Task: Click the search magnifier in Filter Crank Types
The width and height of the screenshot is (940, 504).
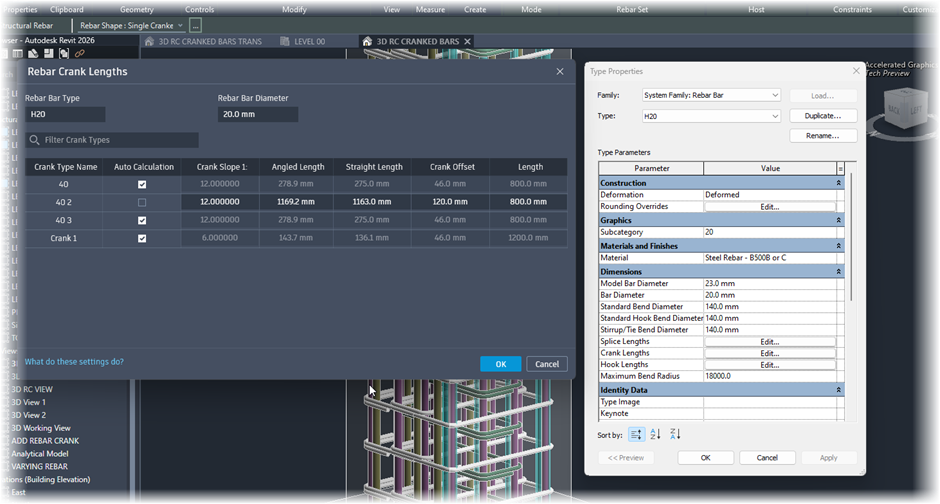Action: (x=35, y=140)
